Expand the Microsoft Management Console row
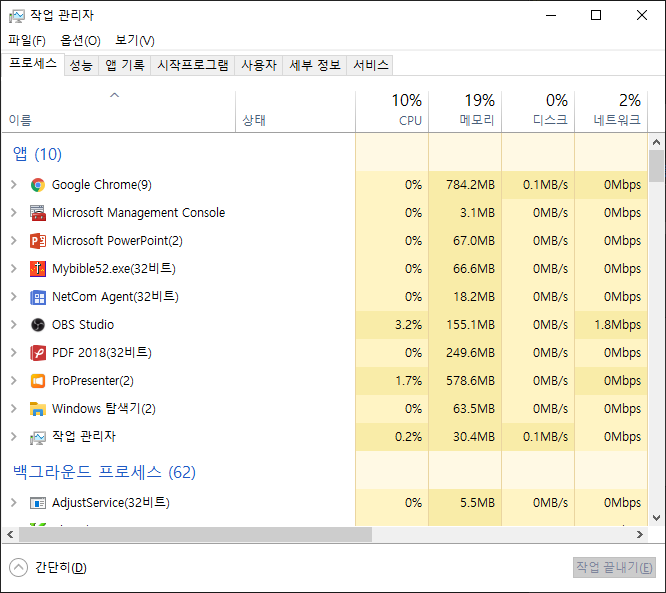The width and height of the screenshot is (666, 593). click(x=14, y=212)
